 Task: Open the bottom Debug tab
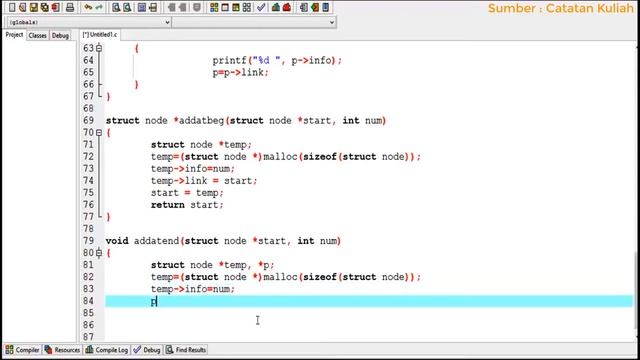pyautogui.click(x=147, y=350)
